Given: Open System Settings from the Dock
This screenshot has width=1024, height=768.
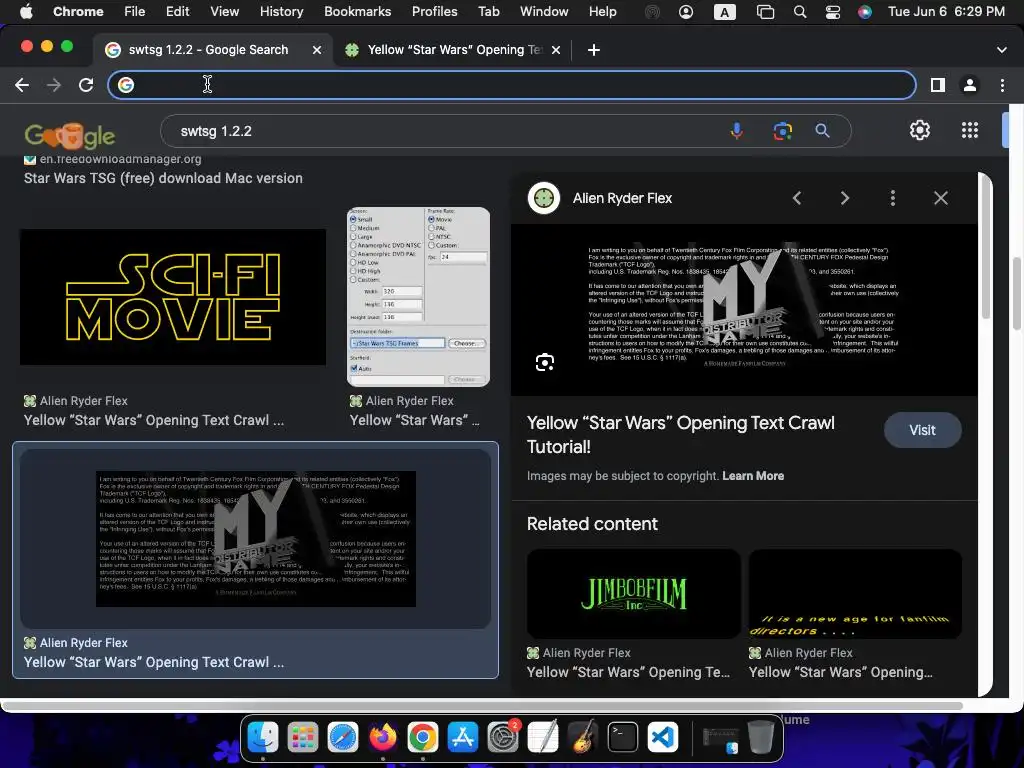Looking at the screenshot, I should (x=503, y=738).
